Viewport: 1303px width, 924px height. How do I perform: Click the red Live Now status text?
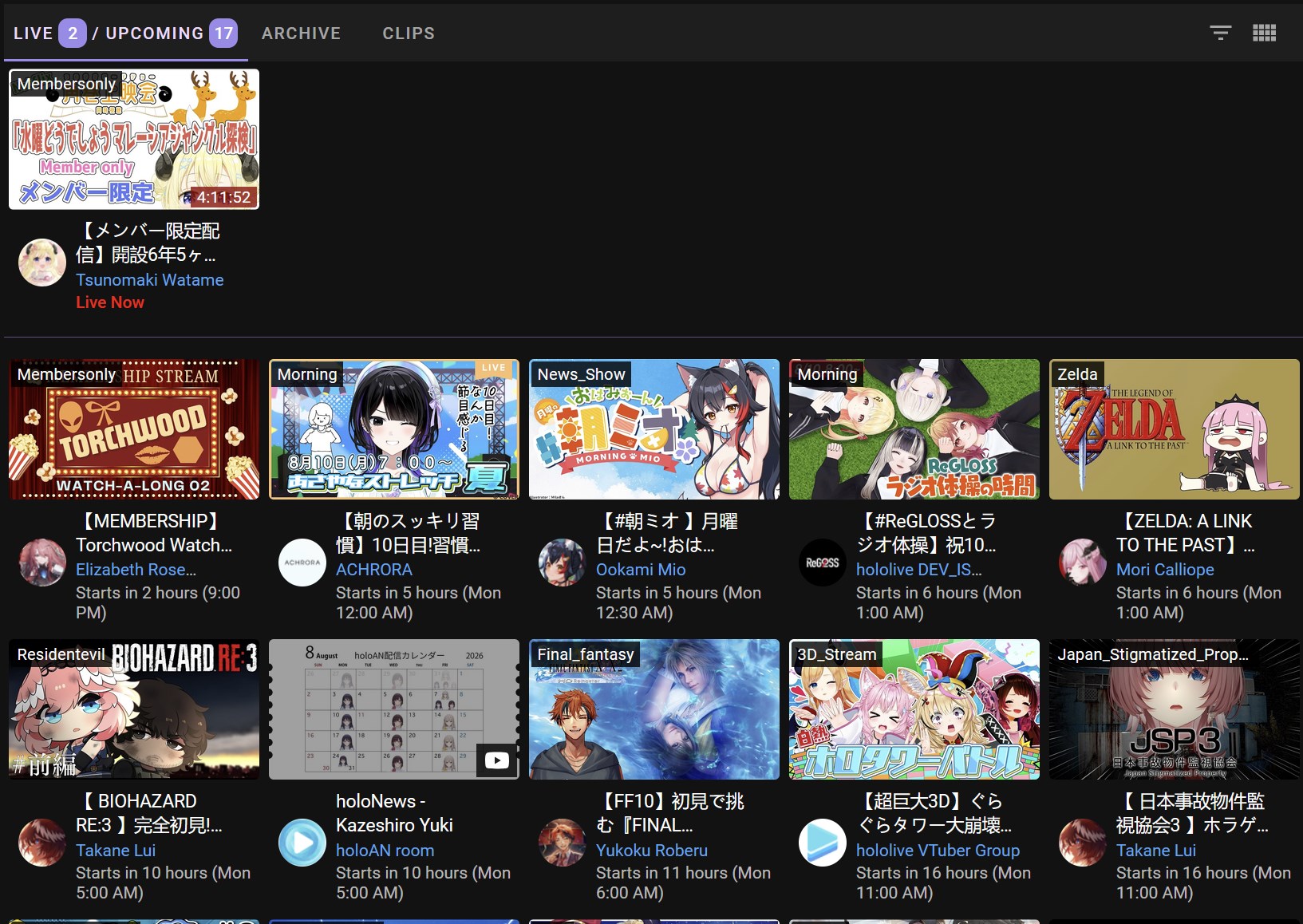(x=110, y=302)
